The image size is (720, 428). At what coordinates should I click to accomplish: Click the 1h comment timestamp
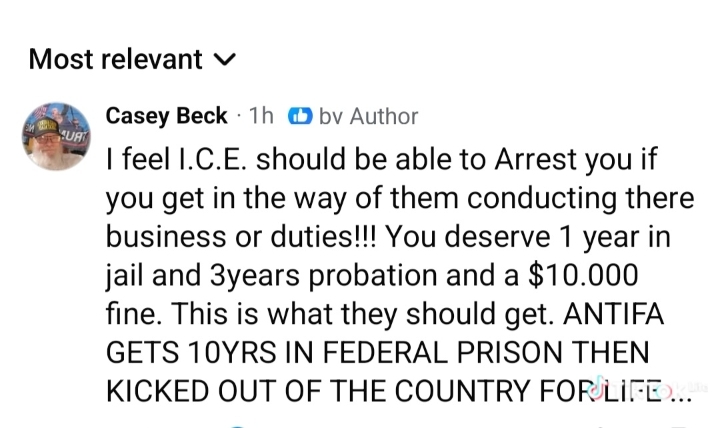pyautogui.click(x=260, y=116)
